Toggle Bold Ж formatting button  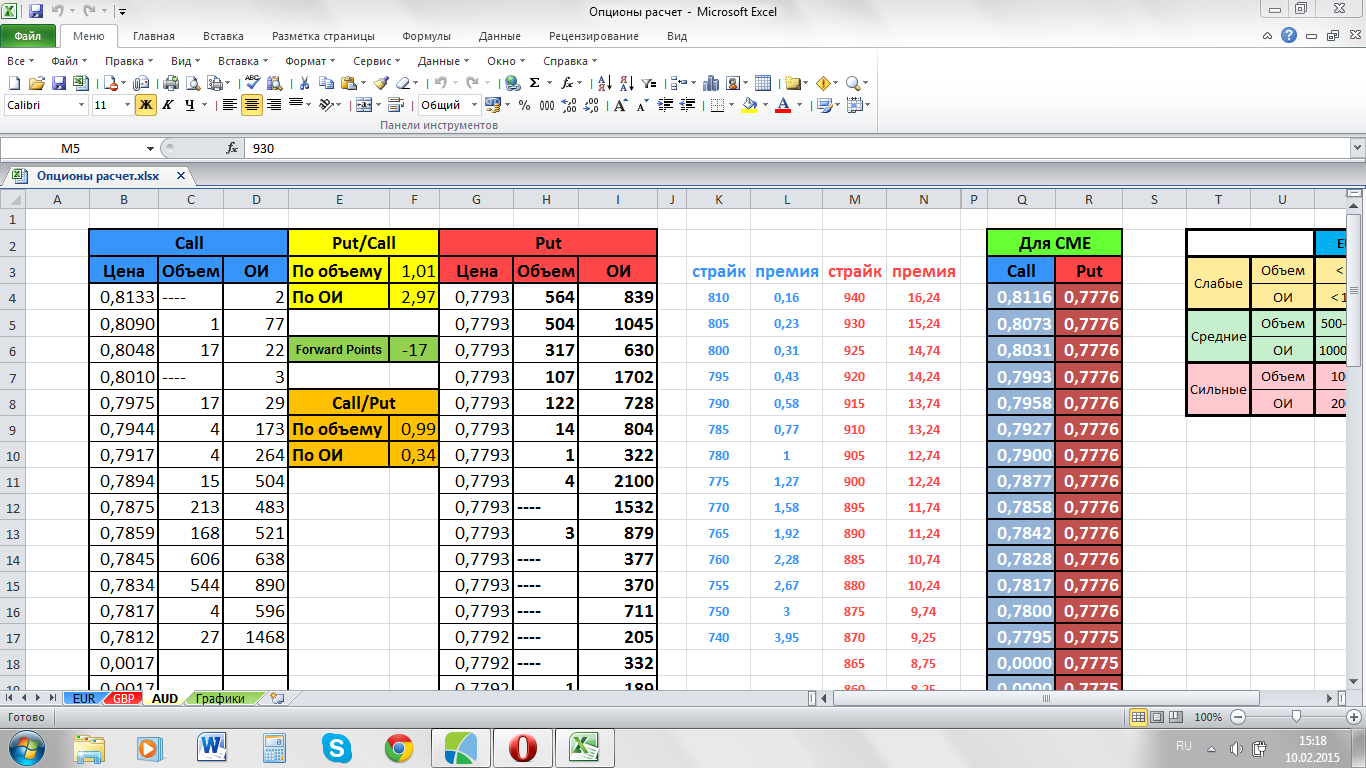tap(146, 105)
